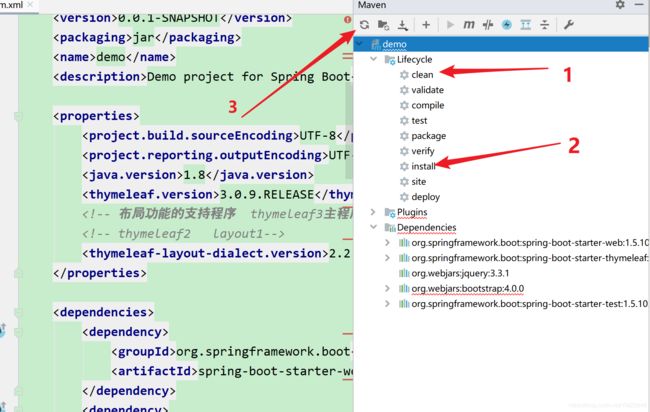Fold the dependencies block in gutter
The image size is (650, 412).
tap(18, 313)
